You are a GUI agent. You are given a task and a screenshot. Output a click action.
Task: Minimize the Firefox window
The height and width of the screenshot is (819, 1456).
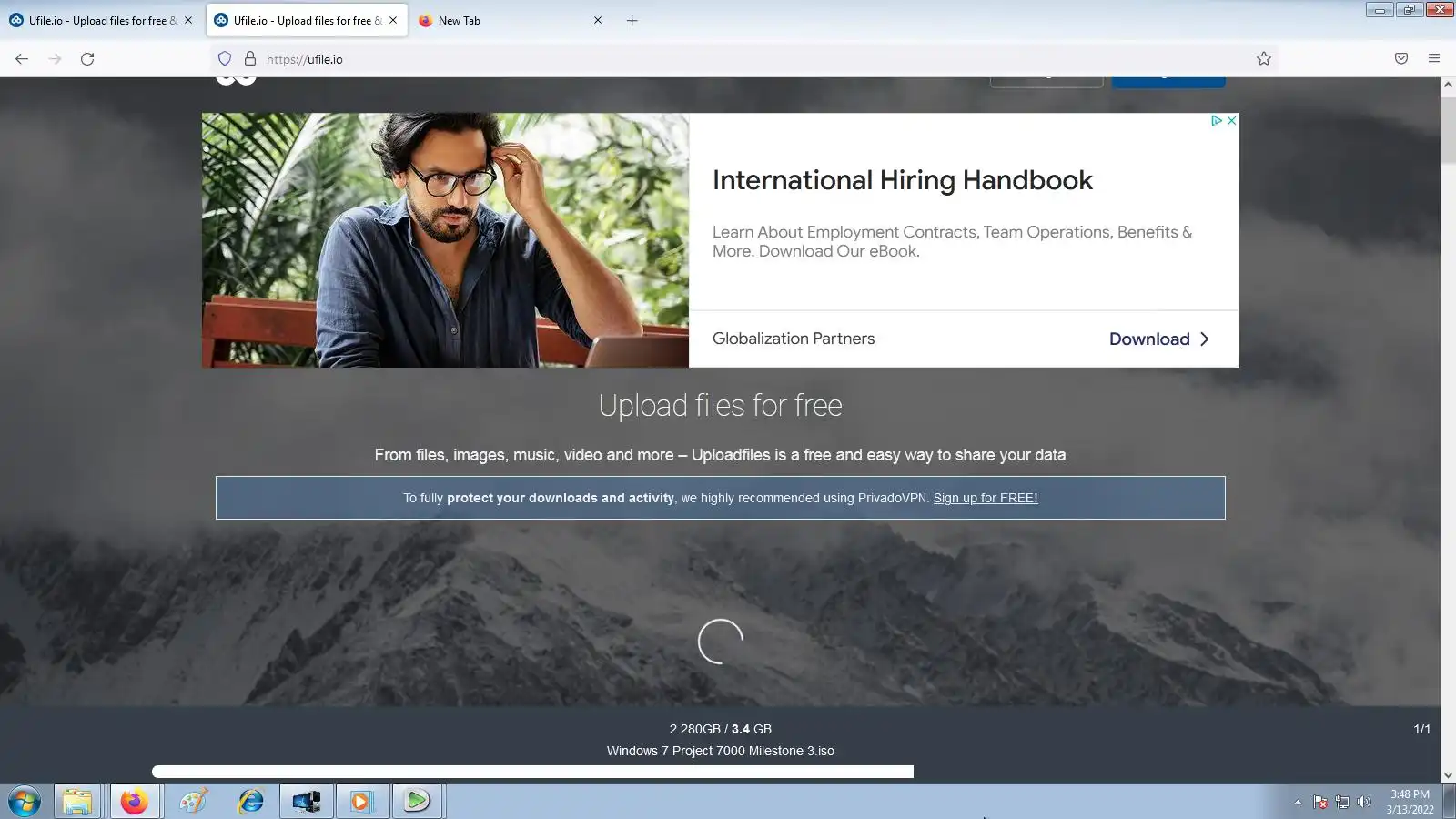pos(1380,10)
